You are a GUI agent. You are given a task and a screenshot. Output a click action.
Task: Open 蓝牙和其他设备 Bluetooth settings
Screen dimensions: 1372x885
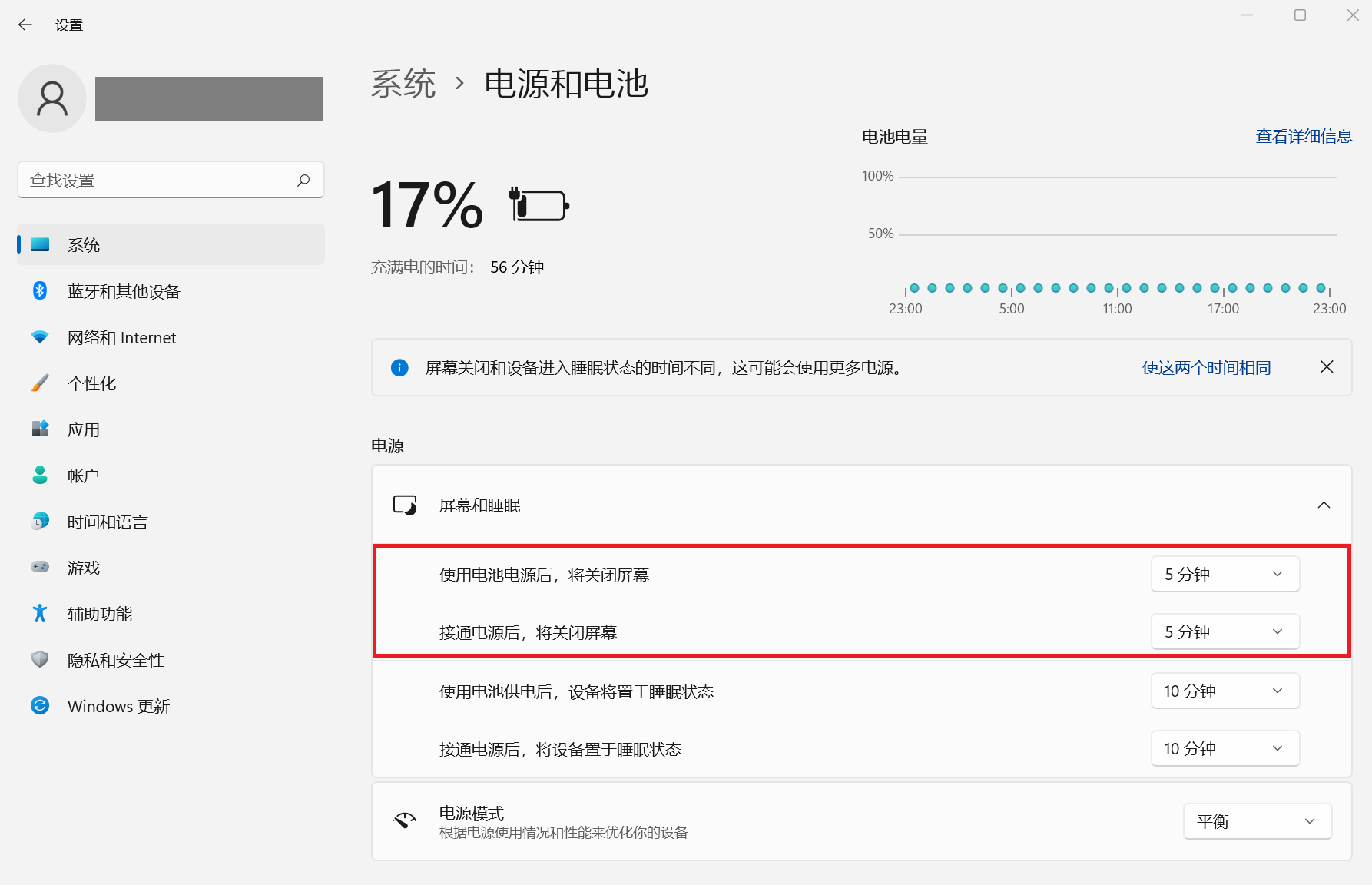(x=123, y=291)
